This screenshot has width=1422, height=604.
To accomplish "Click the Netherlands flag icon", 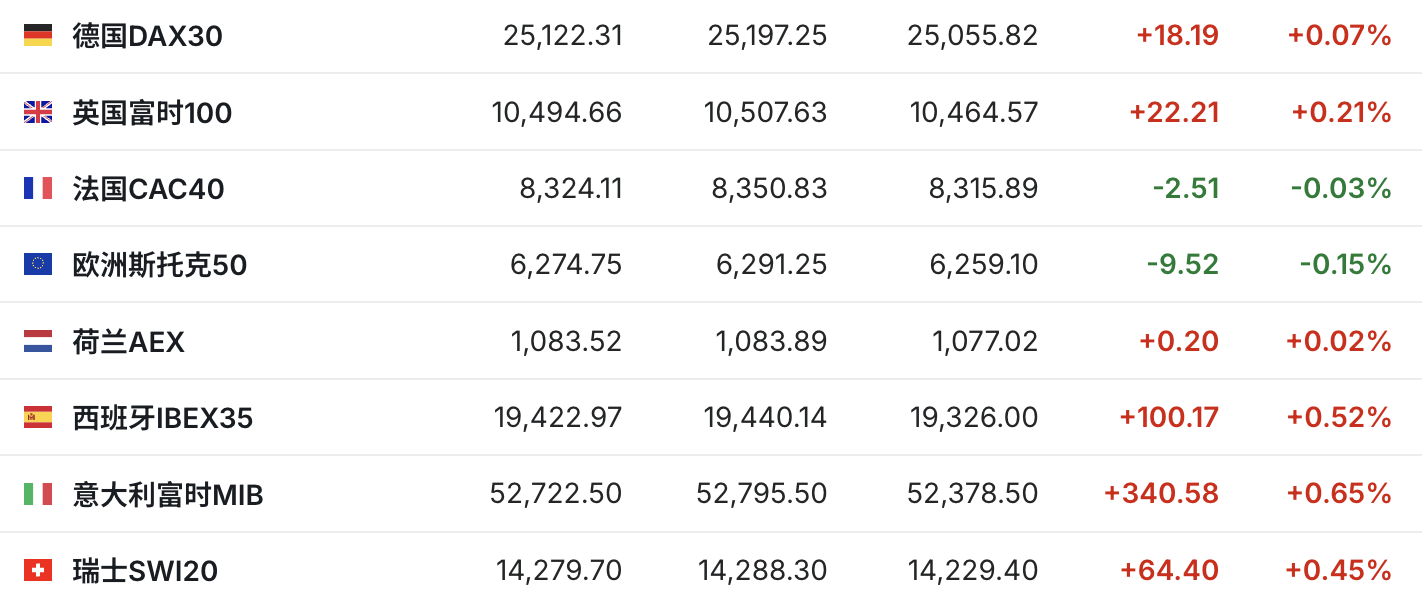I will coord(38,341).
